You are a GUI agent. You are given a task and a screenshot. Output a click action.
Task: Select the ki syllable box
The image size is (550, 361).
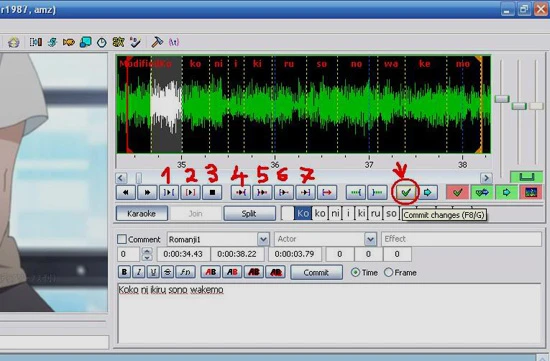361,213
